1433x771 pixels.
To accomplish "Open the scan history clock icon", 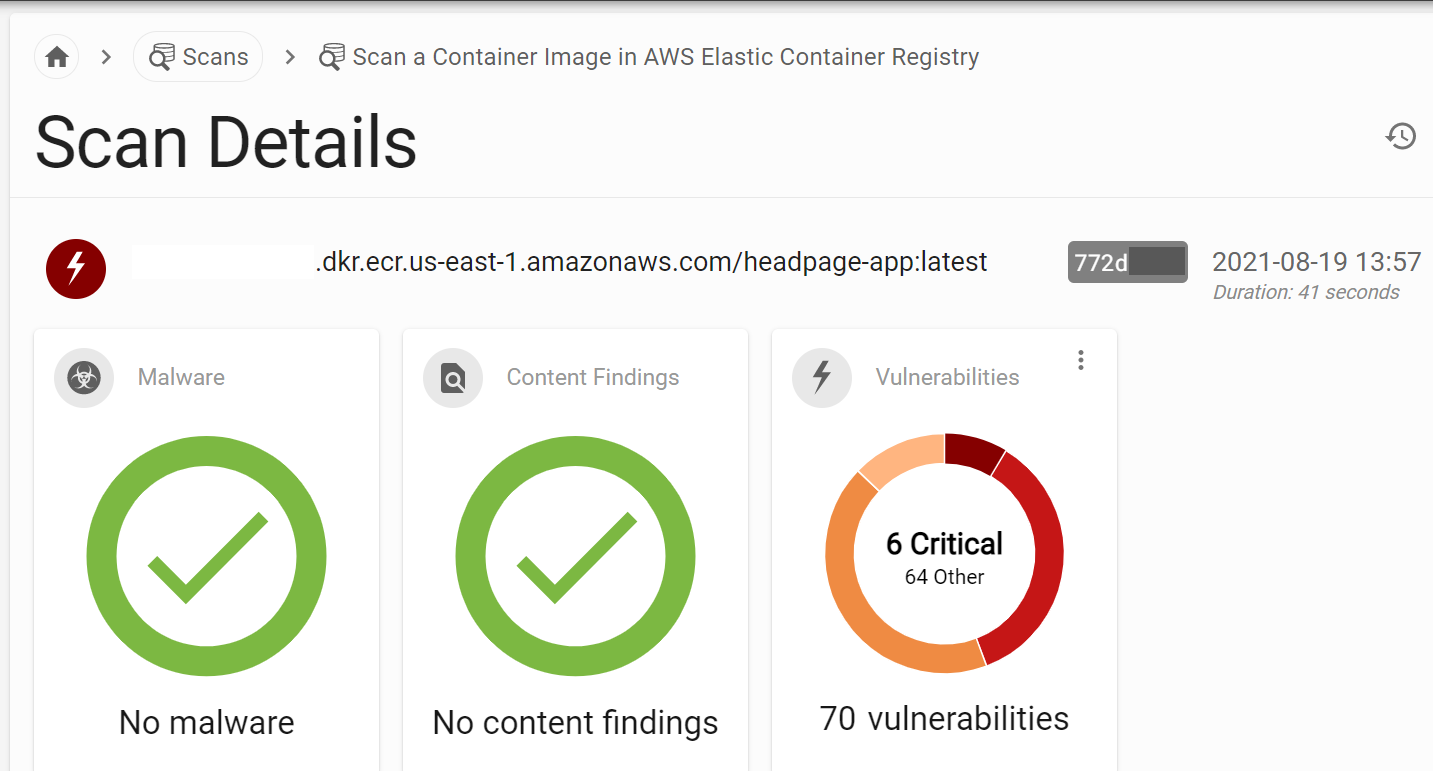I will [1401, 135].
